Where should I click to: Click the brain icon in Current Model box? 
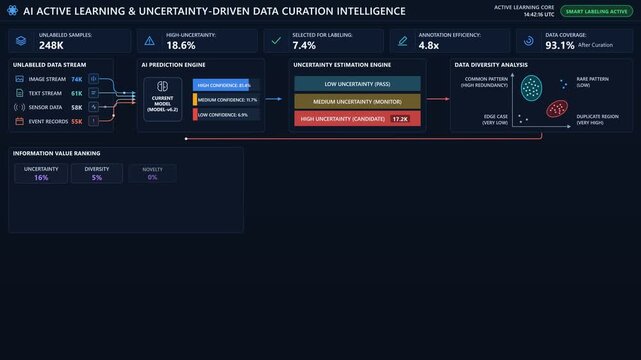162,86
